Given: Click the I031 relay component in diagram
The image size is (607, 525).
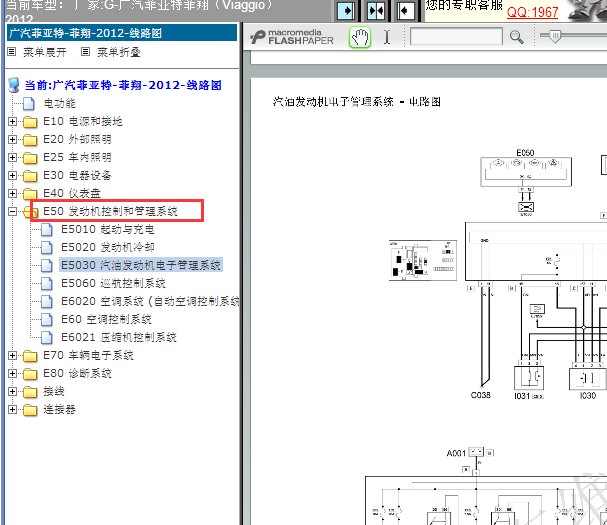Looking at the screenshot, I should click(529, 378).
